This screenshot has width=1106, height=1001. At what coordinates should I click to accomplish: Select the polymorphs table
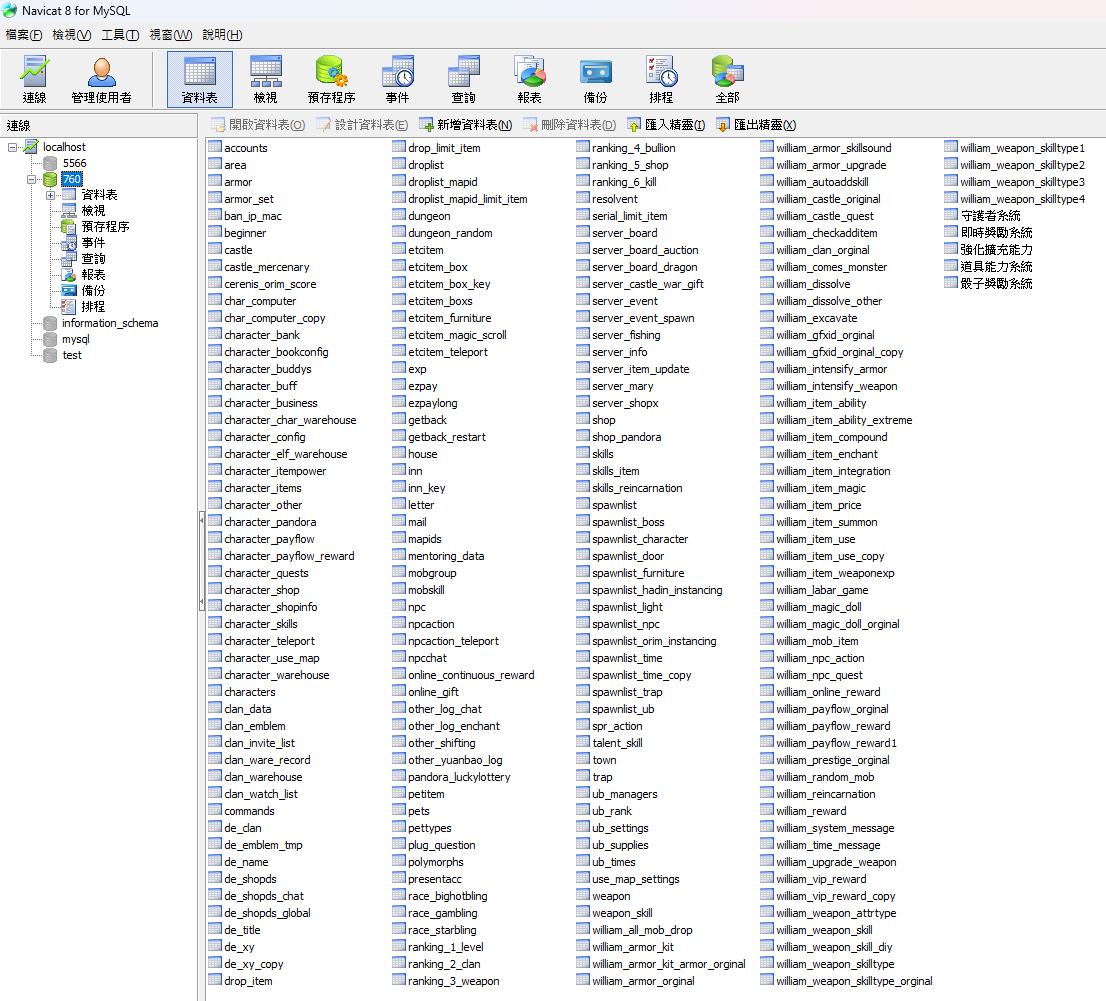coord(435,862)
